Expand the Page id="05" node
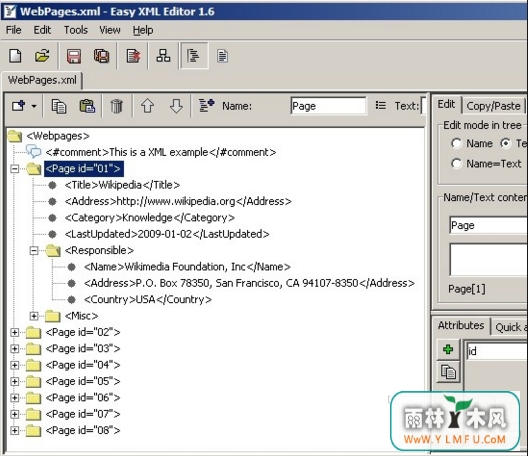The height and width of the screenshot is (456, 528). point(14,381)
